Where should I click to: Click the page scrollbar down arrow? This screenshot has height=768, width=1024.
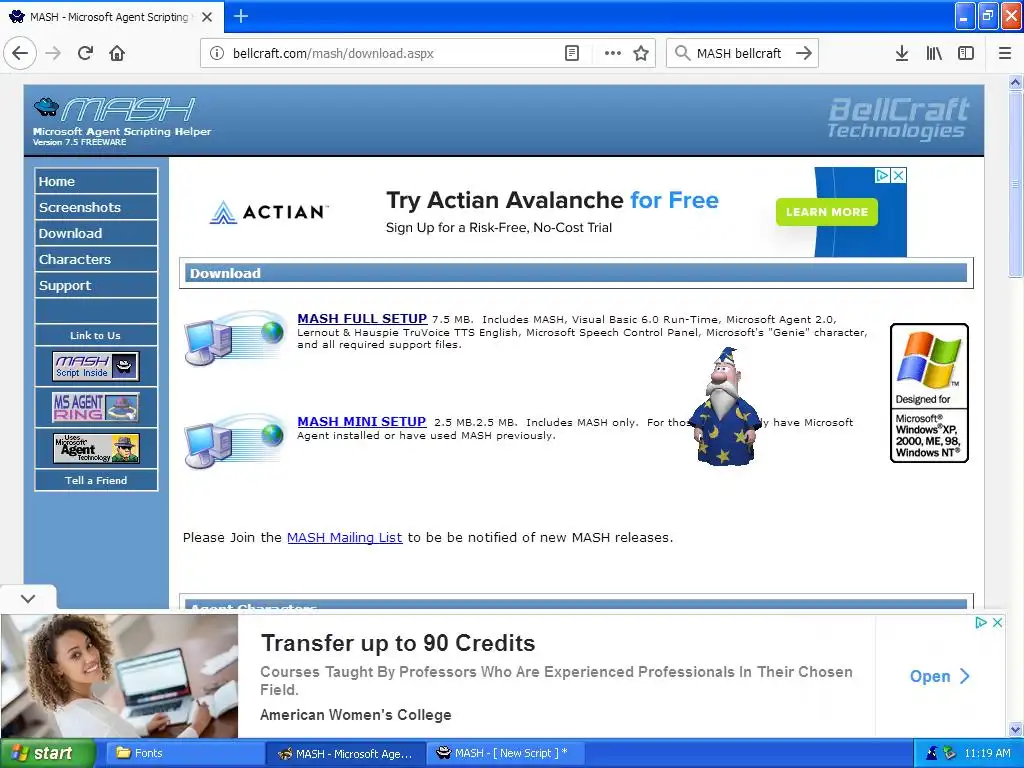coord(1015,729)
